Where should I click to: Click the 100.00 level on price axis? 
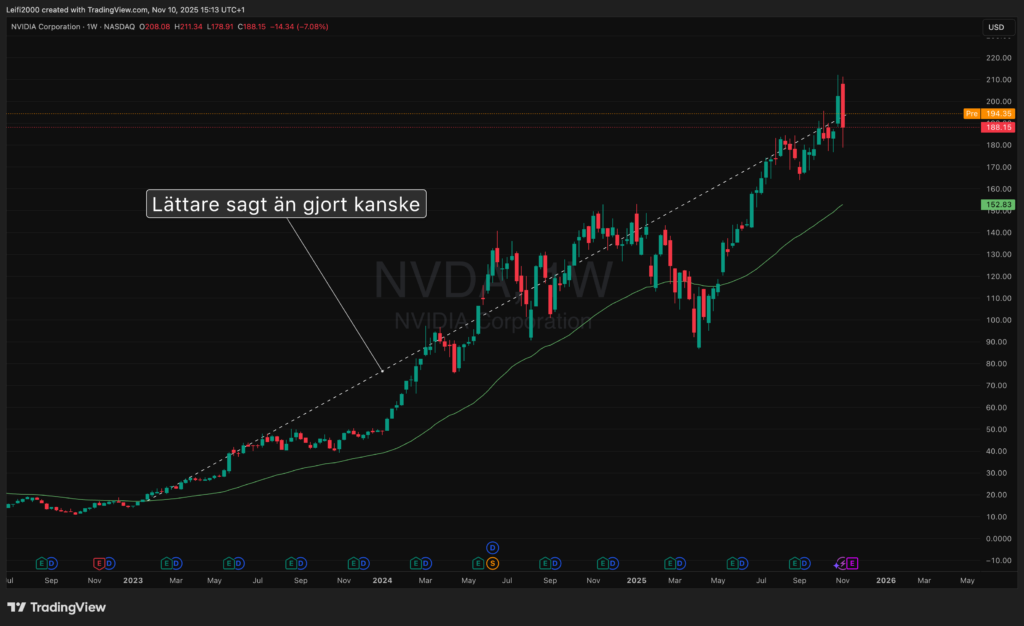click(996, 321)
